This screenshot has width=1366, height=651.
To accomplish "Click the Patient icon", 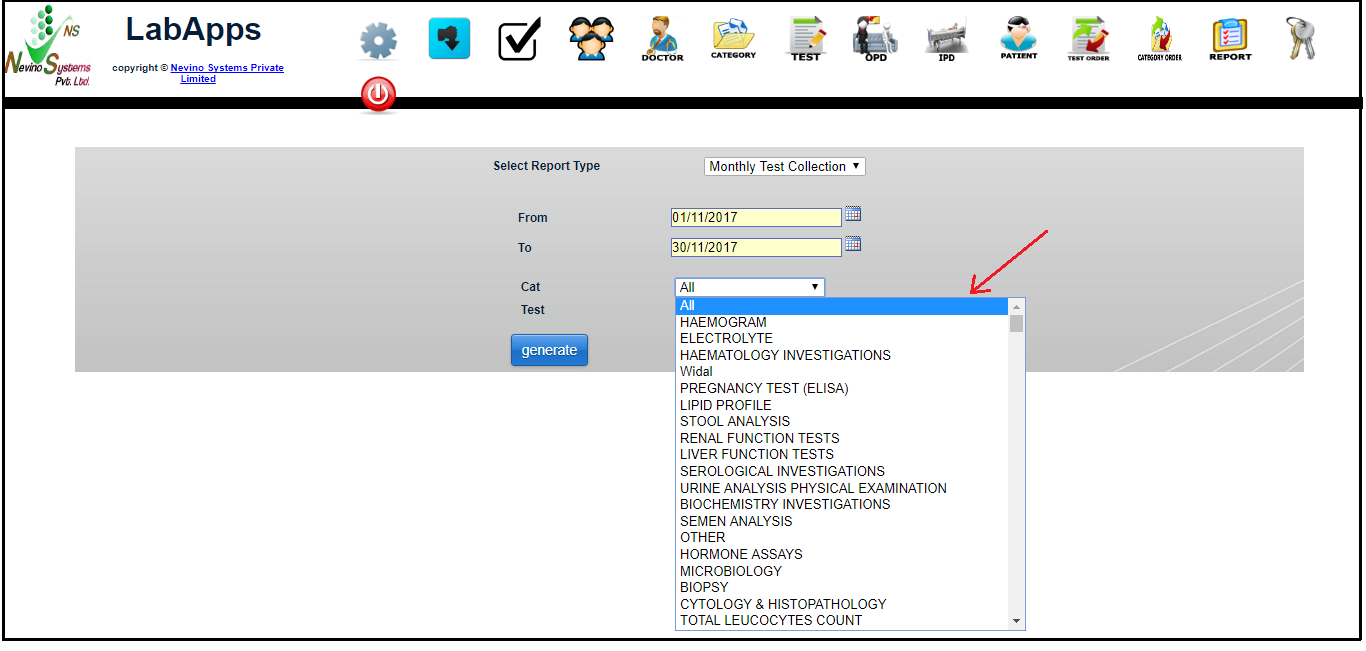I will [x=1018, y=39].
